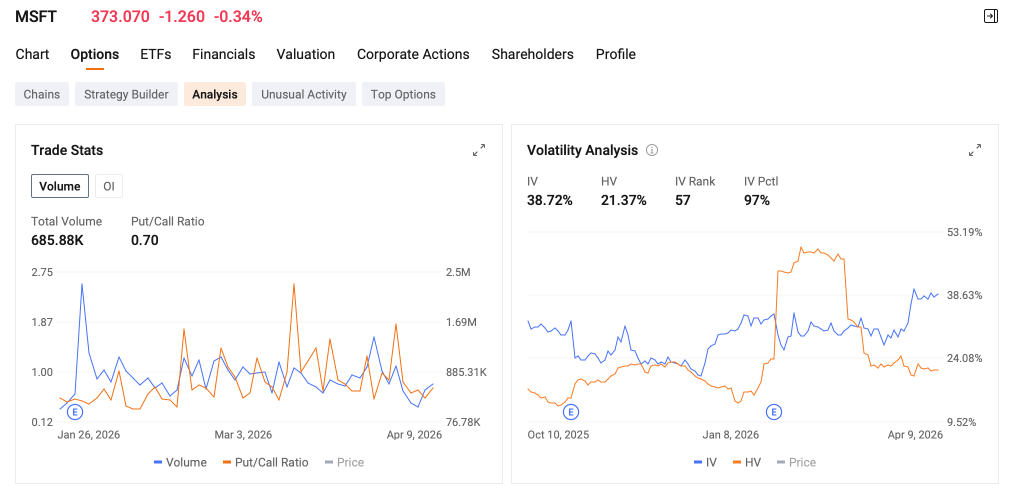Click the MSFT ticker symbol
The width and height of the screenshot is (1010, 490).
36,17
